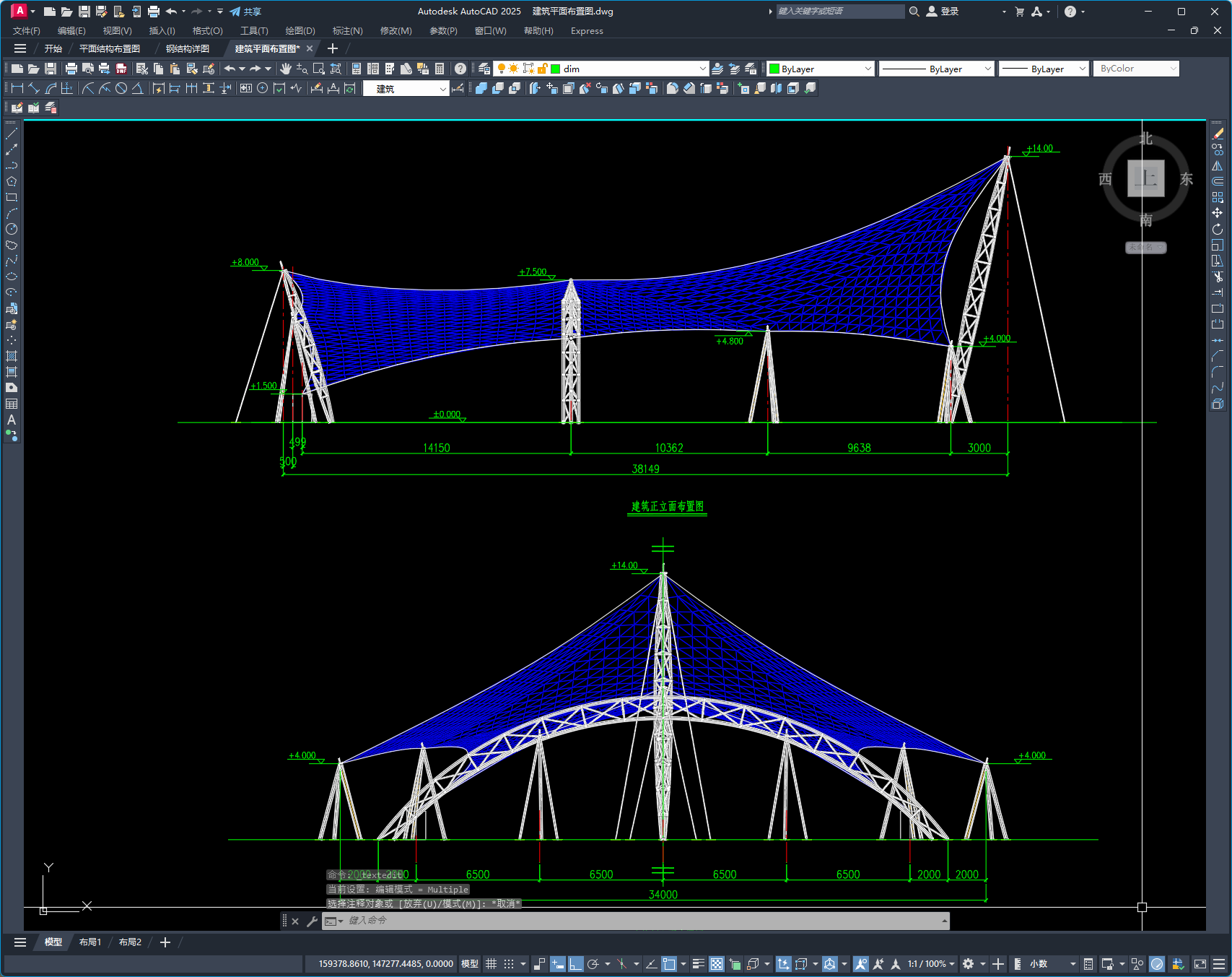This screenshot has height=977, width=1232.
Task: Expand the 建筑 dimension style dropdown
Action: click(x=442, y=89)
